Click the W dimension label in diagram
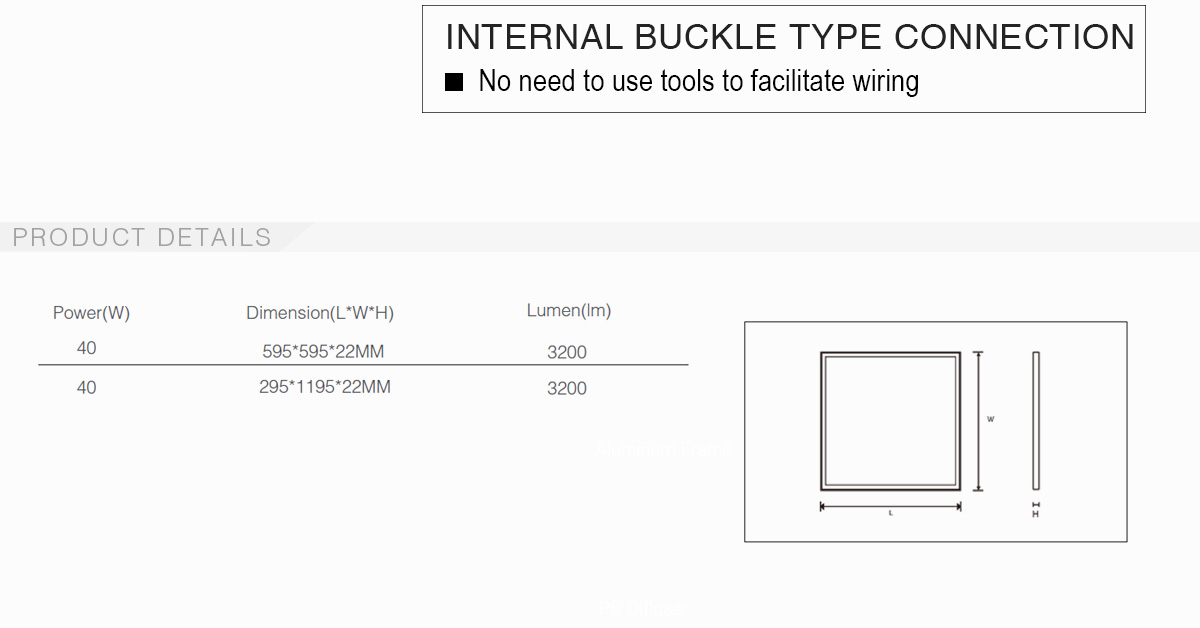Screen dimensions: 1200x628 click(990, 420)
